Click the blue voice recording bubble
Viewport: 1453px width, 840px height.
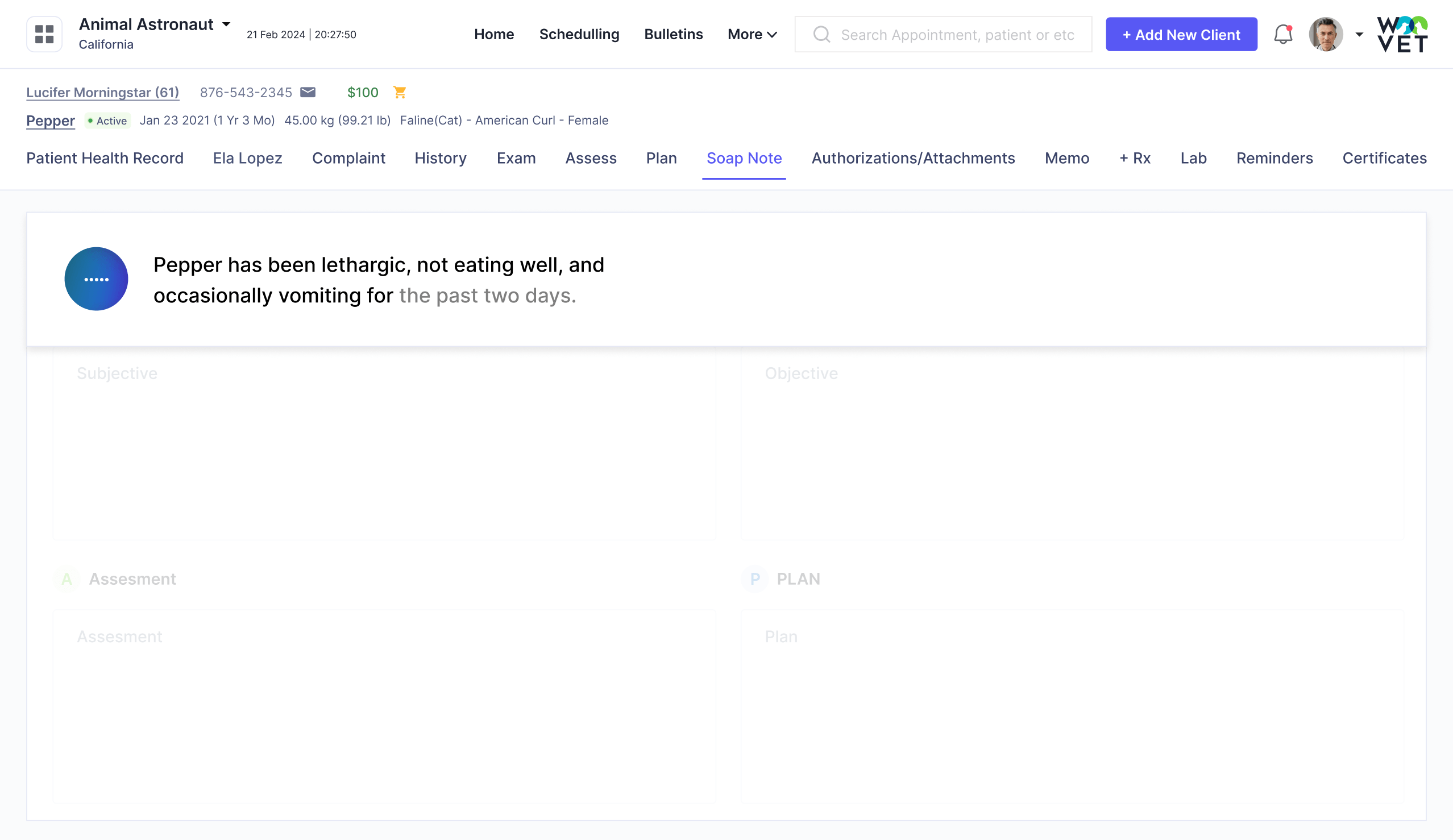point(96,279)
